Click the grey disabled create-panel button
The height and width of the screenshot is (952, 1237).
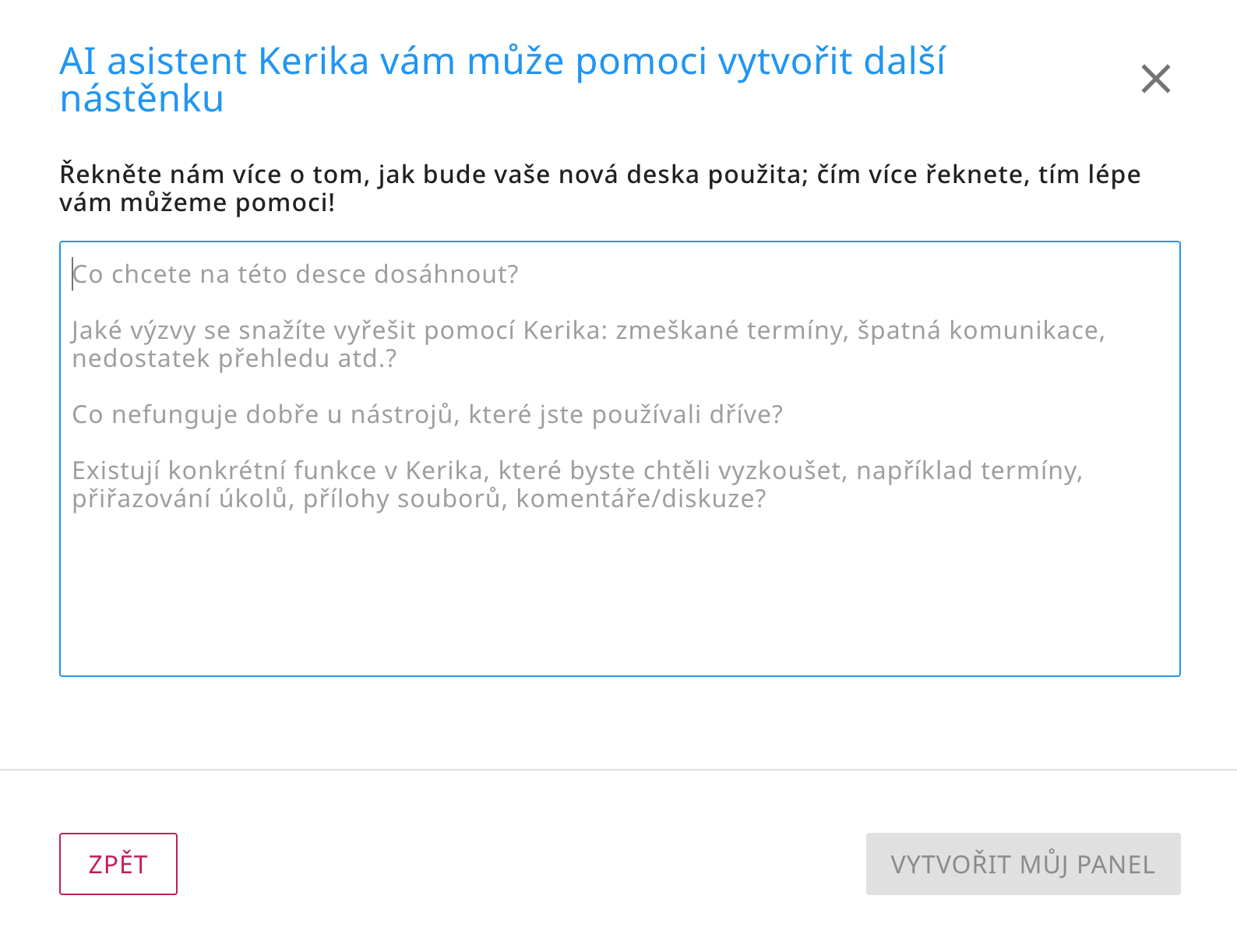[x=1023, y=864]
